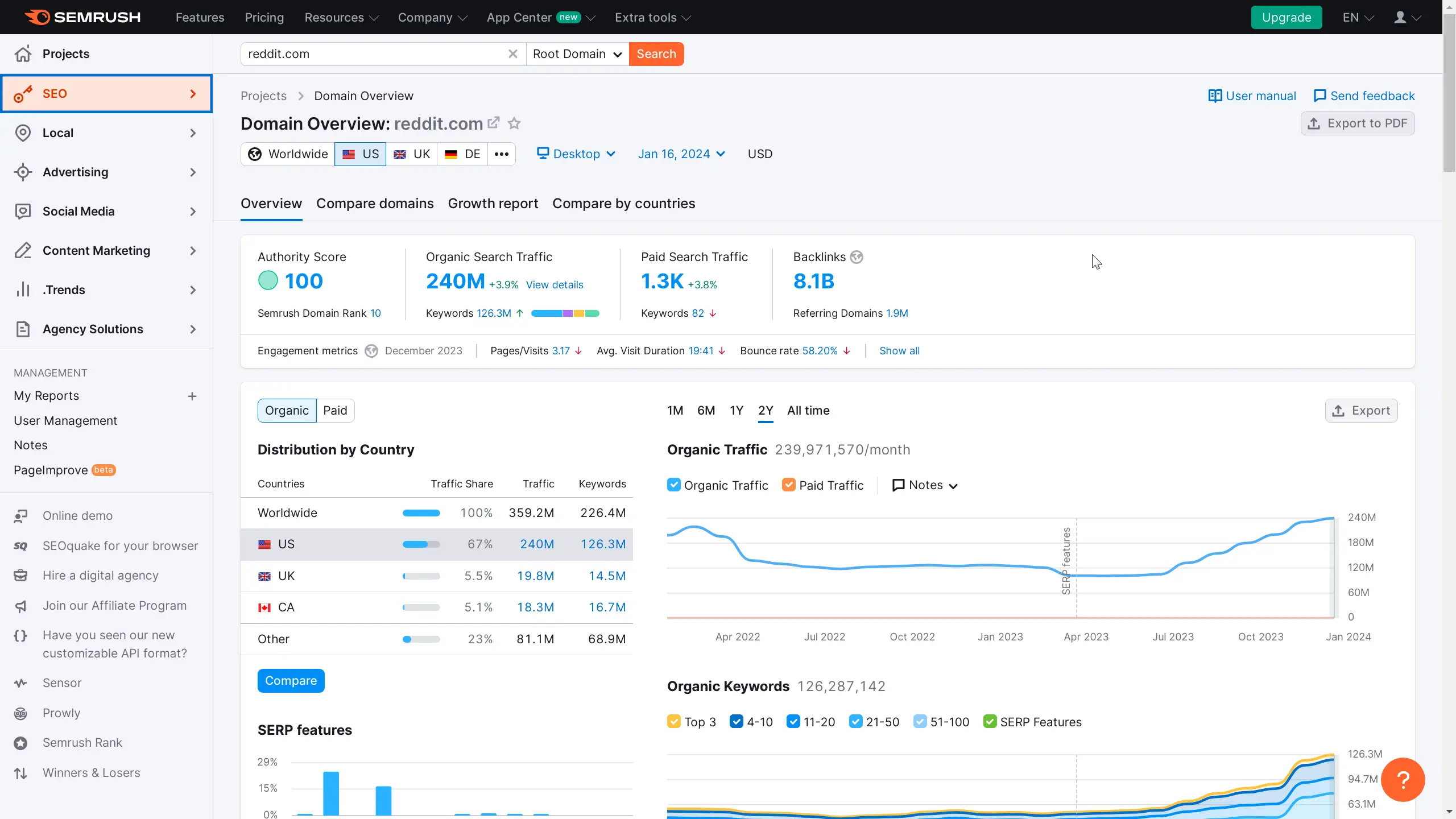
Task: Click the Online demo icon
Action: pos(20,516)
